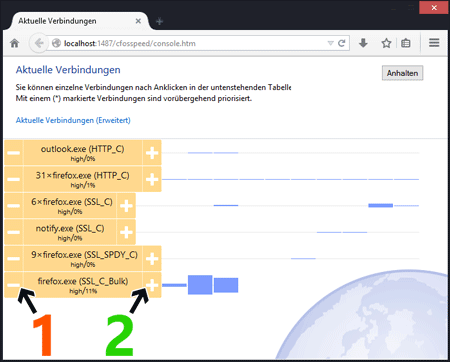Close the browser window
This screenshot has width=450, height=362.
[434, 8]
